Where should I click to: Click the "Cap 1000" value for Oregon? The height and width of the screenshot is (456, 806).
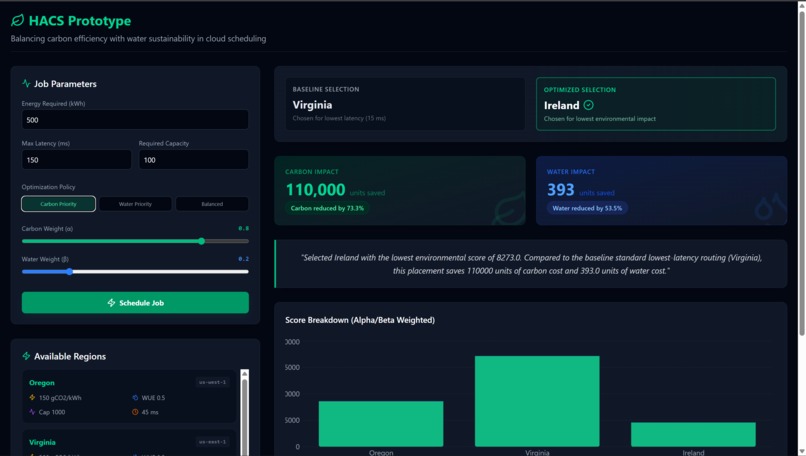pos(52,412)
